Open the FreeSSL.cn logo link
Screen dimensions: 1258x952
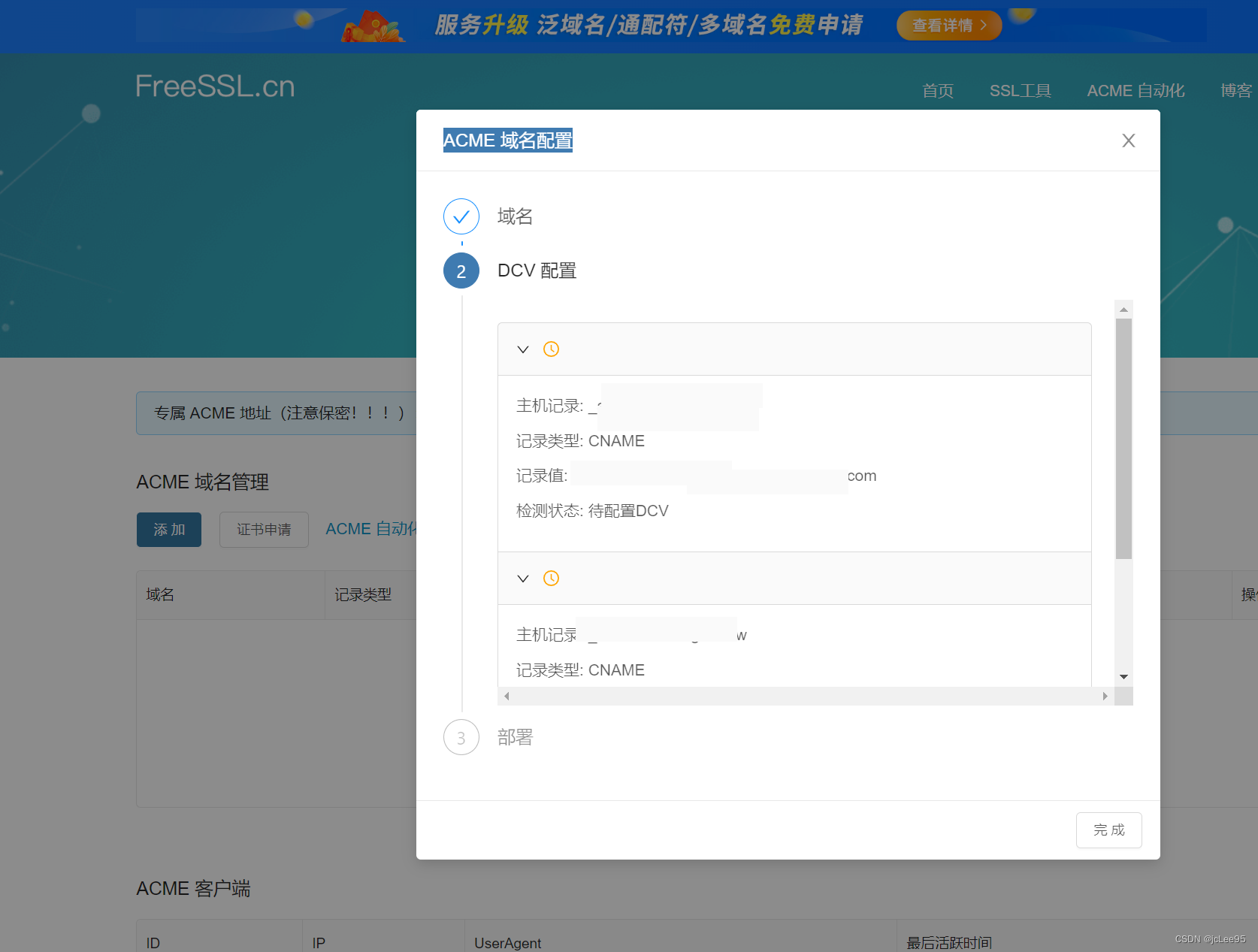215,86
